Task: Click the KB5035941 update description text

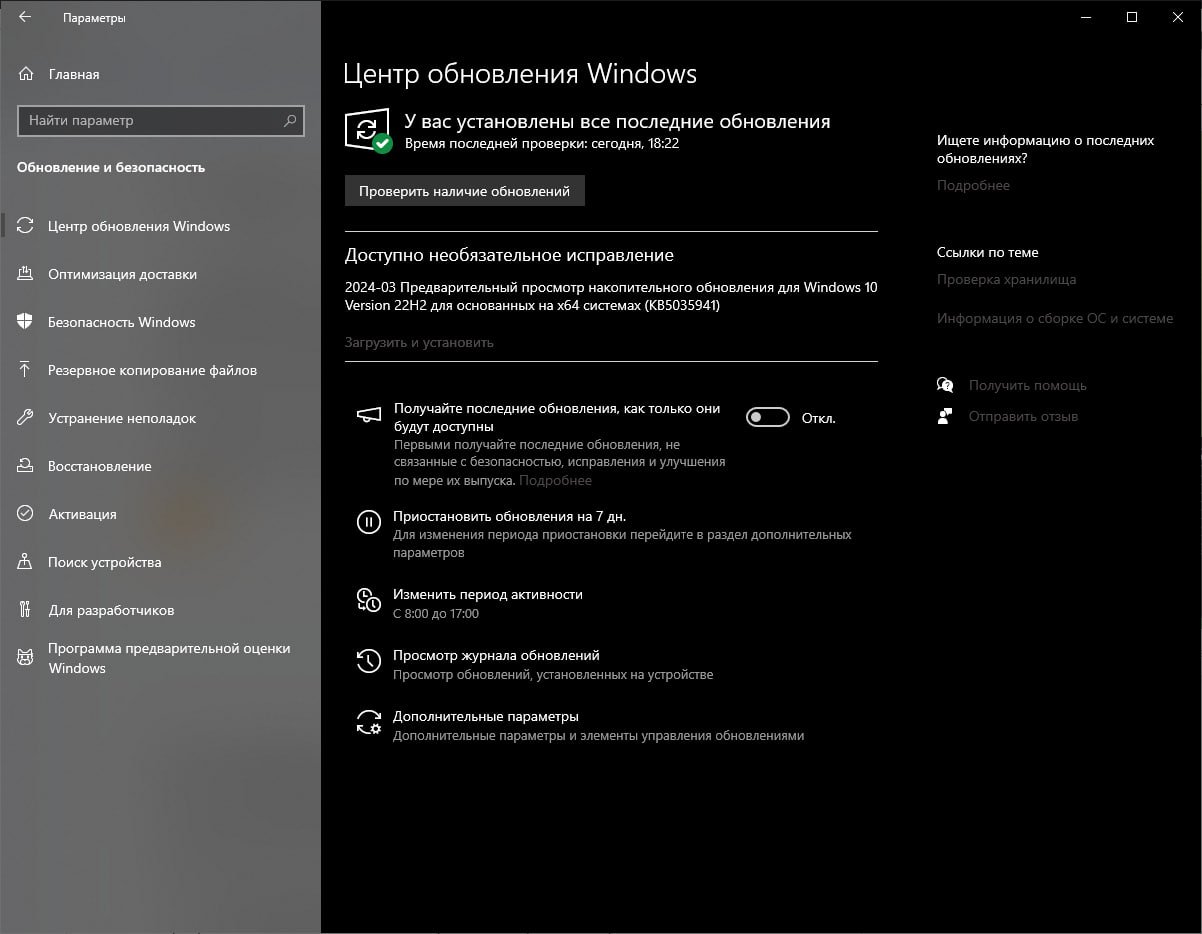Action: click(611, 296)
